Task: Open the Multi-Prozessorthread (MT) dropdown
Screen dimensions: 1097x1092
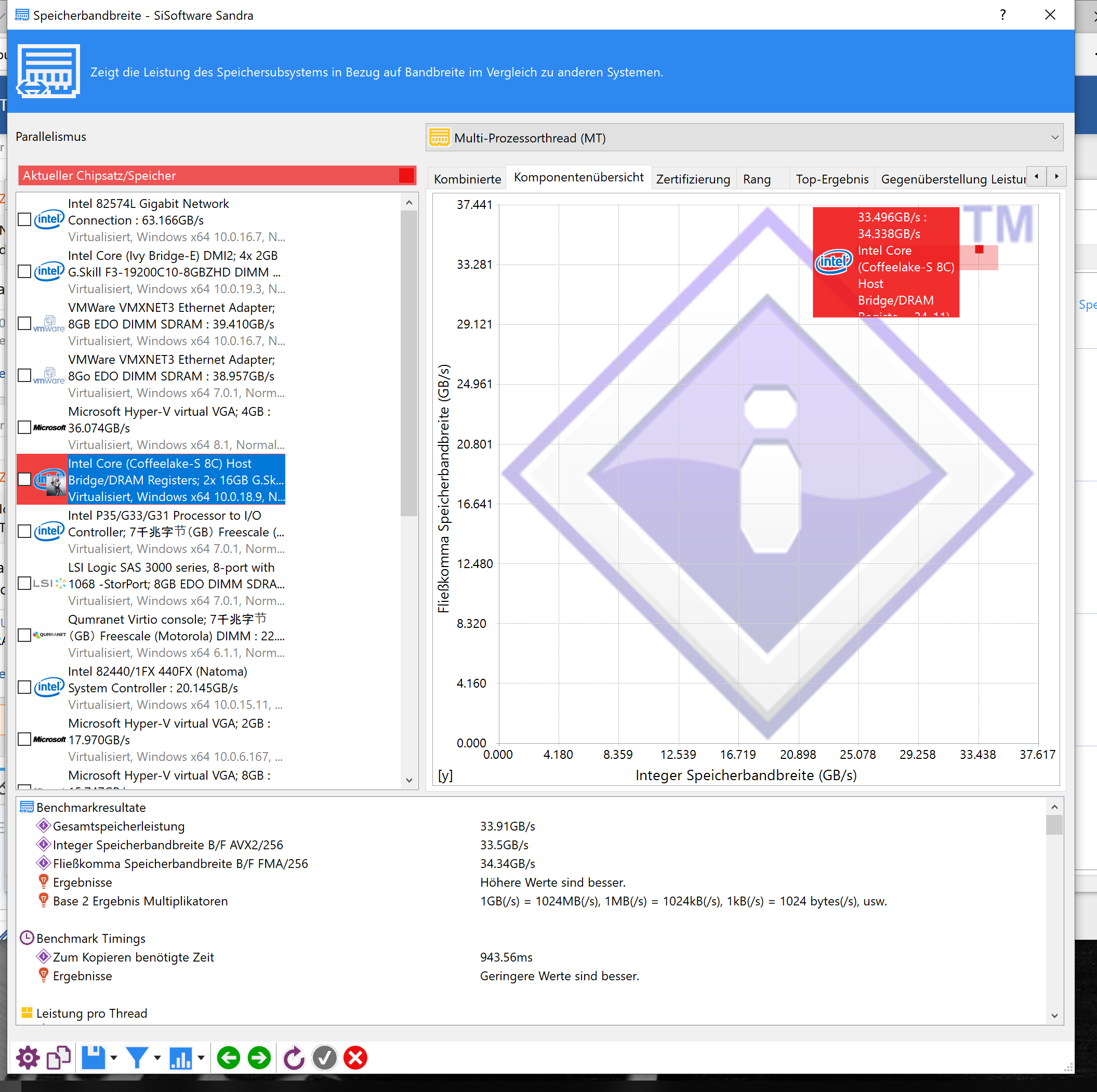Action: 744,138
